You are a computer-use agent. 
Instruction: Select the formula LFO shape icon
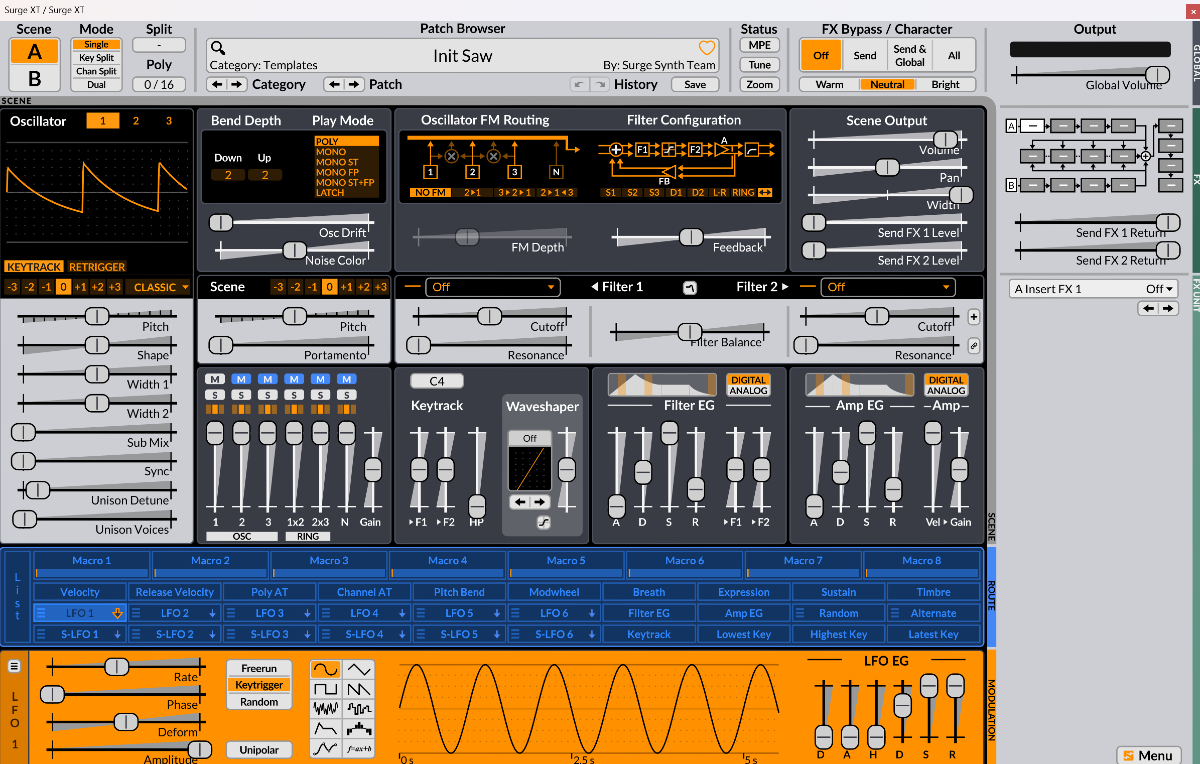pyautogui.click(x=359, y=748)
